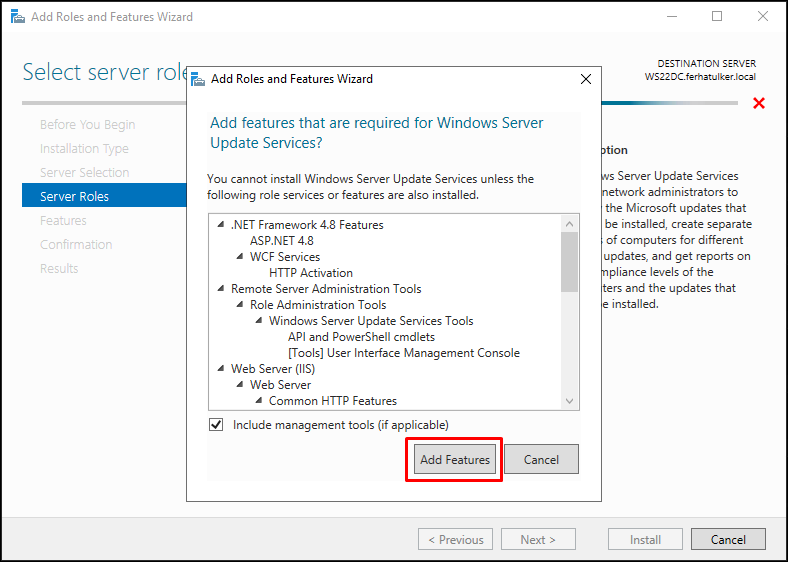Close the main wizard window

tap(763, 17)
